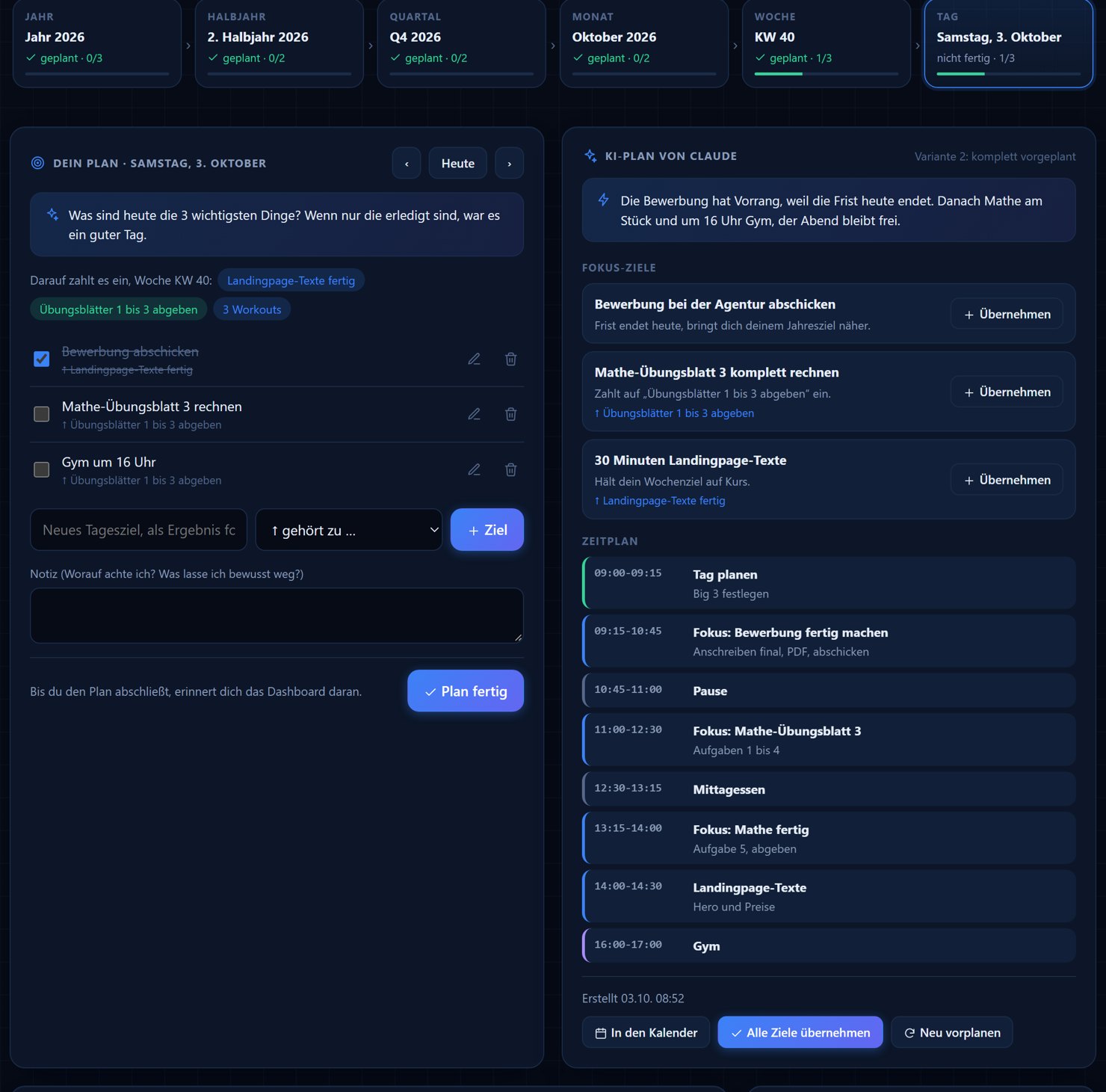
Task: Edit the 'Gym um 16 Uhr' goal
Action: pos(474,469)
